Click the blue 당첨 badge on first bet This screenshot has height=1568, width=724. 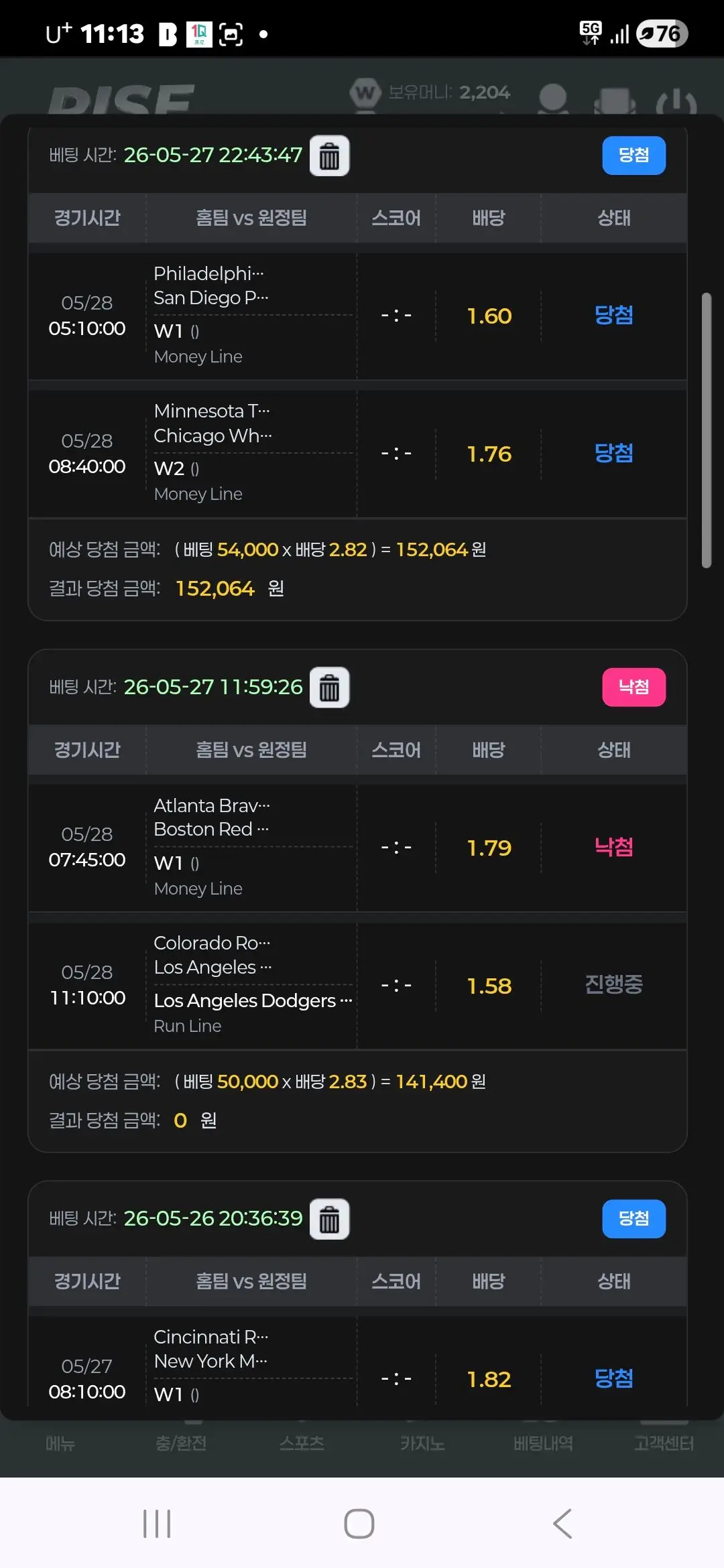coord(633,155)
